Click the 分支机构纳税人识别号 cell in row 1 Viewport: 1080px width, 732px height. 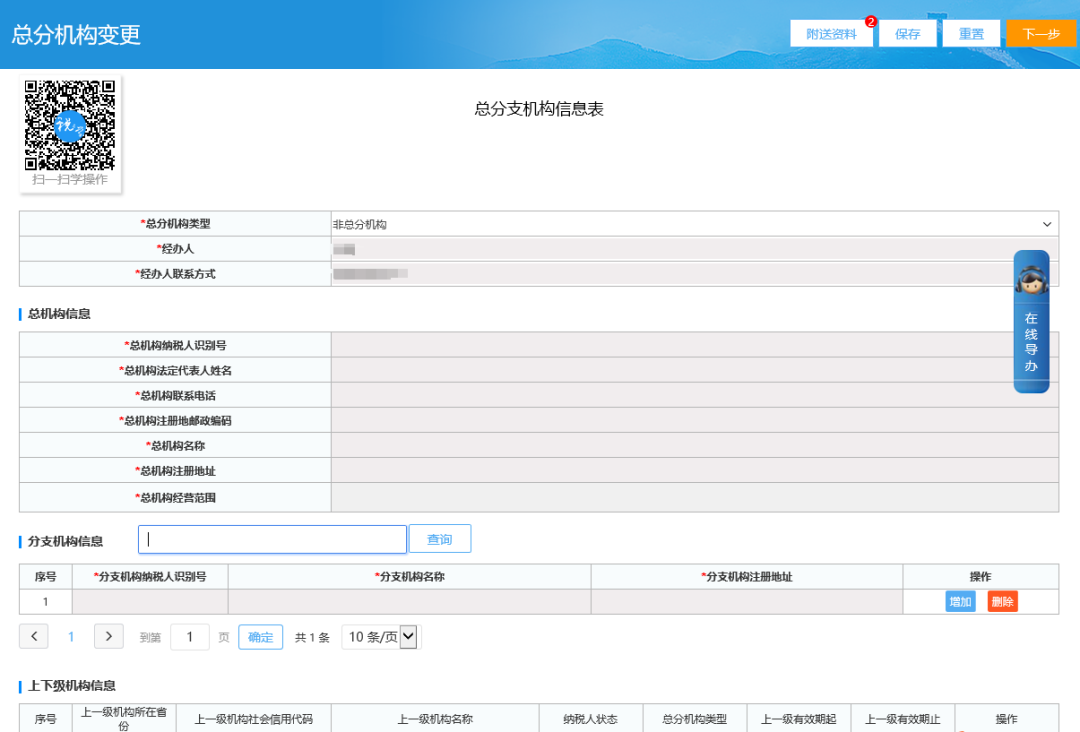pos(150,602)
